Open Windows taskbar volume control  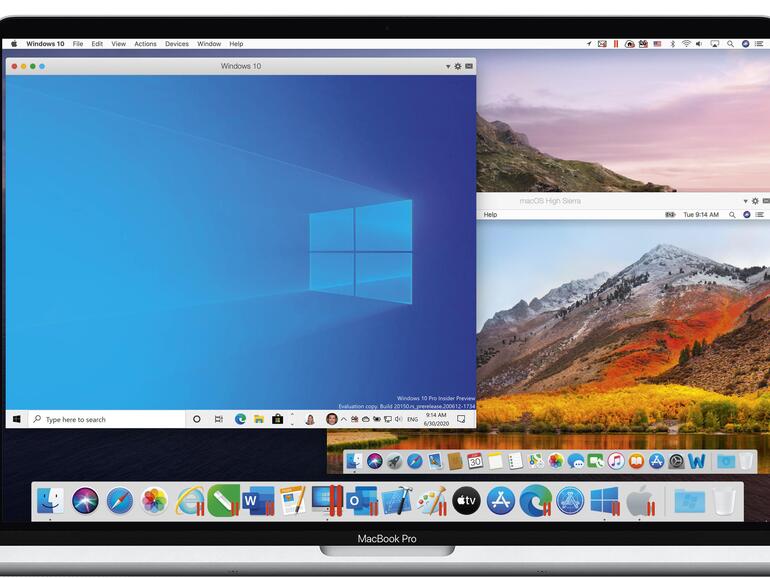[398, 419]
